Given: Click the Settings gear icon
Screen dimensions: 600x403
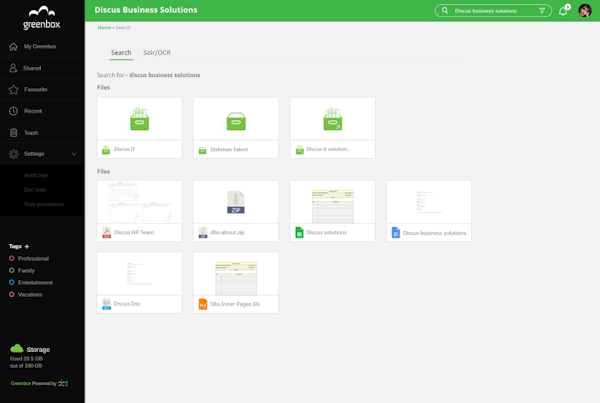Looking at the screenshot, I should pyautogui.click(x=13, y=154).
